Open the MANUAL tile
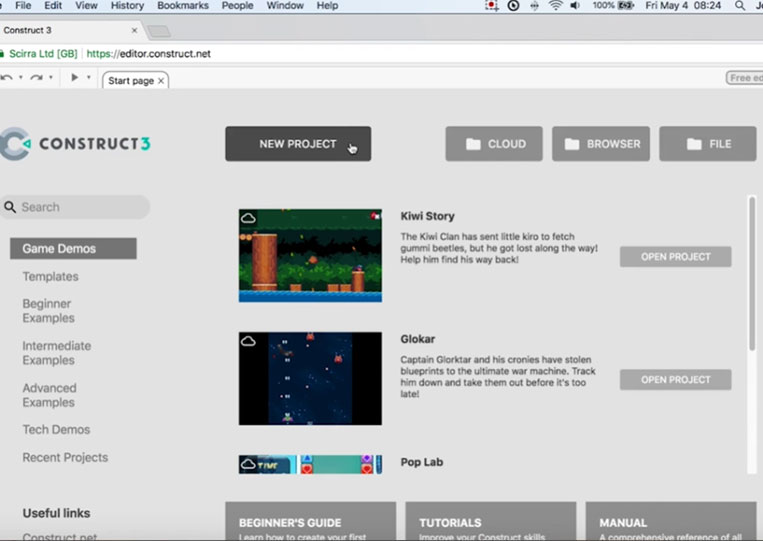Image resolution: width=763 pixels, height=541 pixels. 671,522
